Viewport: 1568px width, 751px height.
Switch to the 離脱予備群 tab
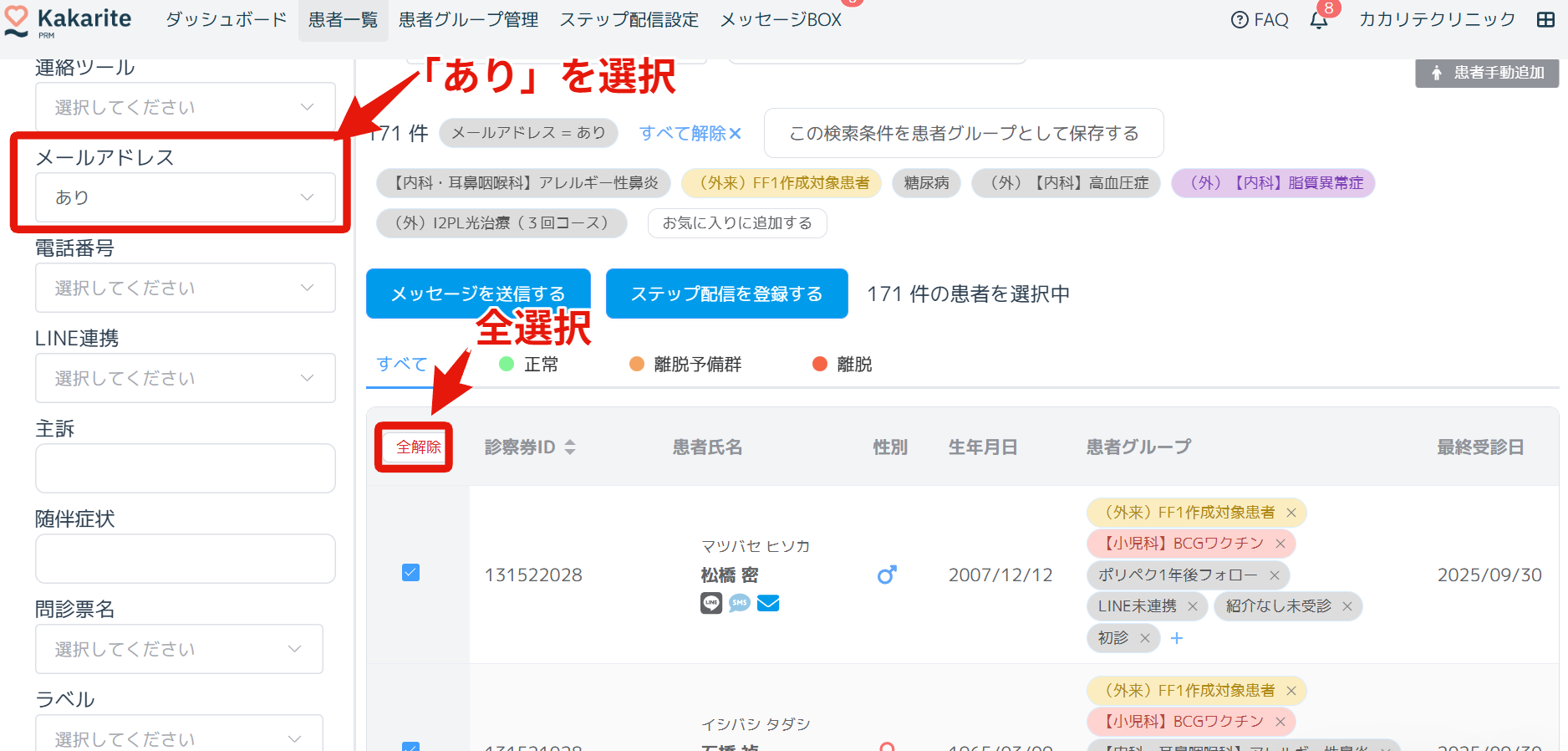(696, 364)
